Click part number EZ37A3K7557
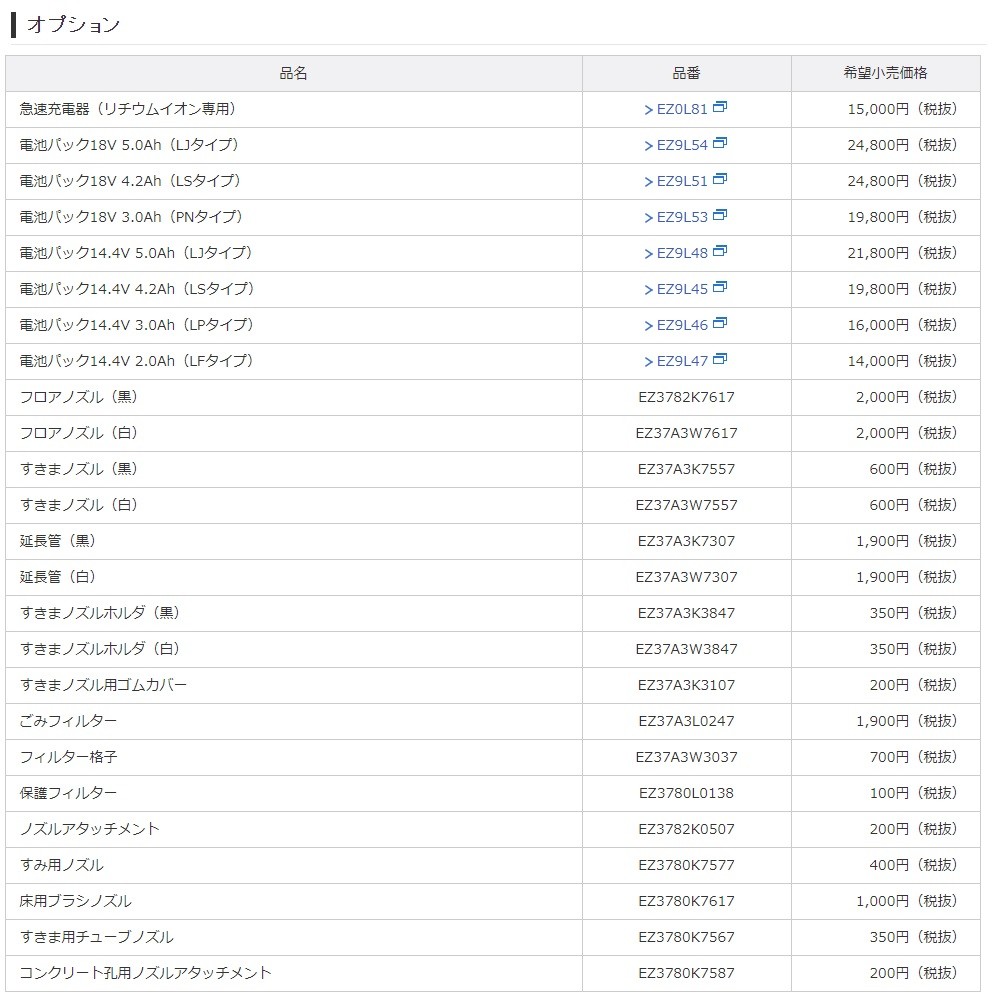The image size is (1000, 1006). point(686,469)
